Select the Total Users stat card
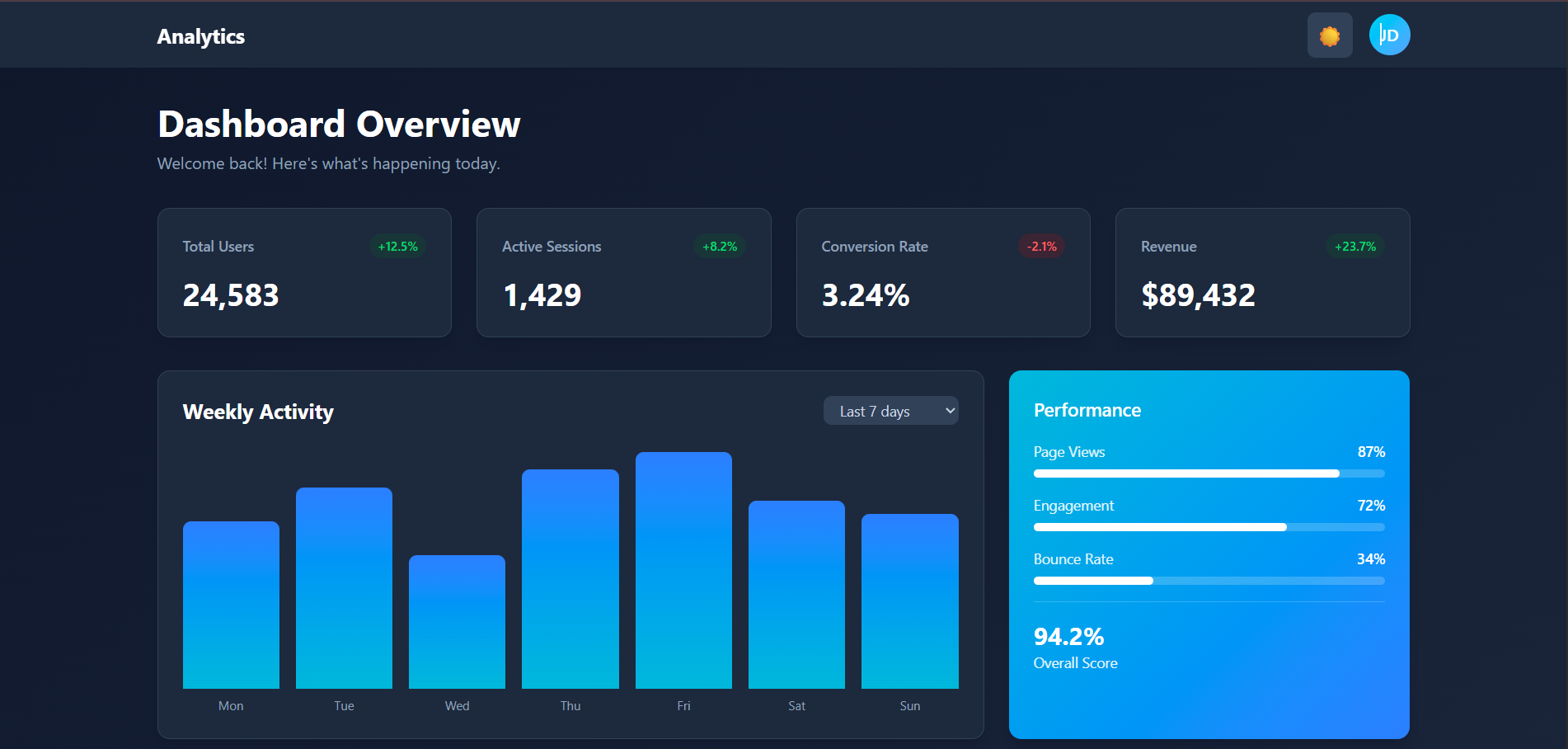 tap(303, 272)
